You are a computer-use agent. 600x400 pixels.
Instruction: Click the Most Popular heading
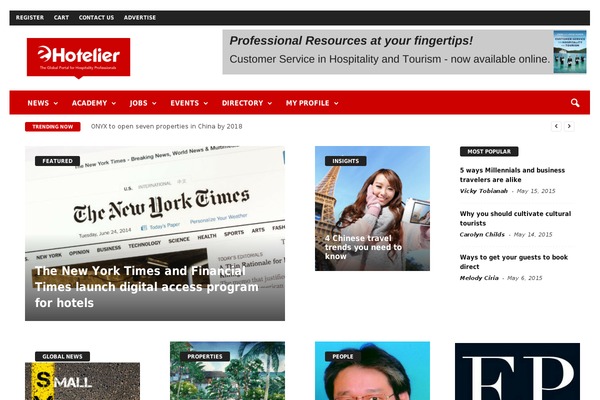[489, 152]
